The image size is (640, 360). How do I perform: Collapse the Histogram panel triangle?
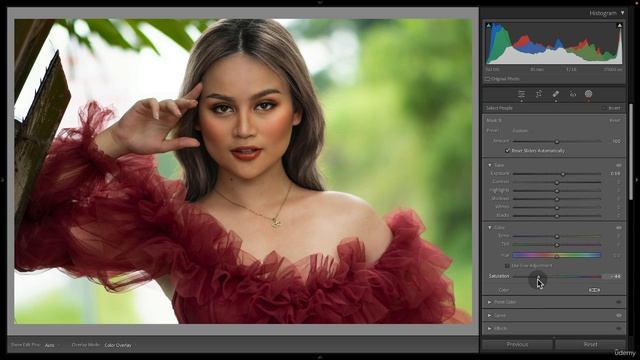click(x=622, y=13)
